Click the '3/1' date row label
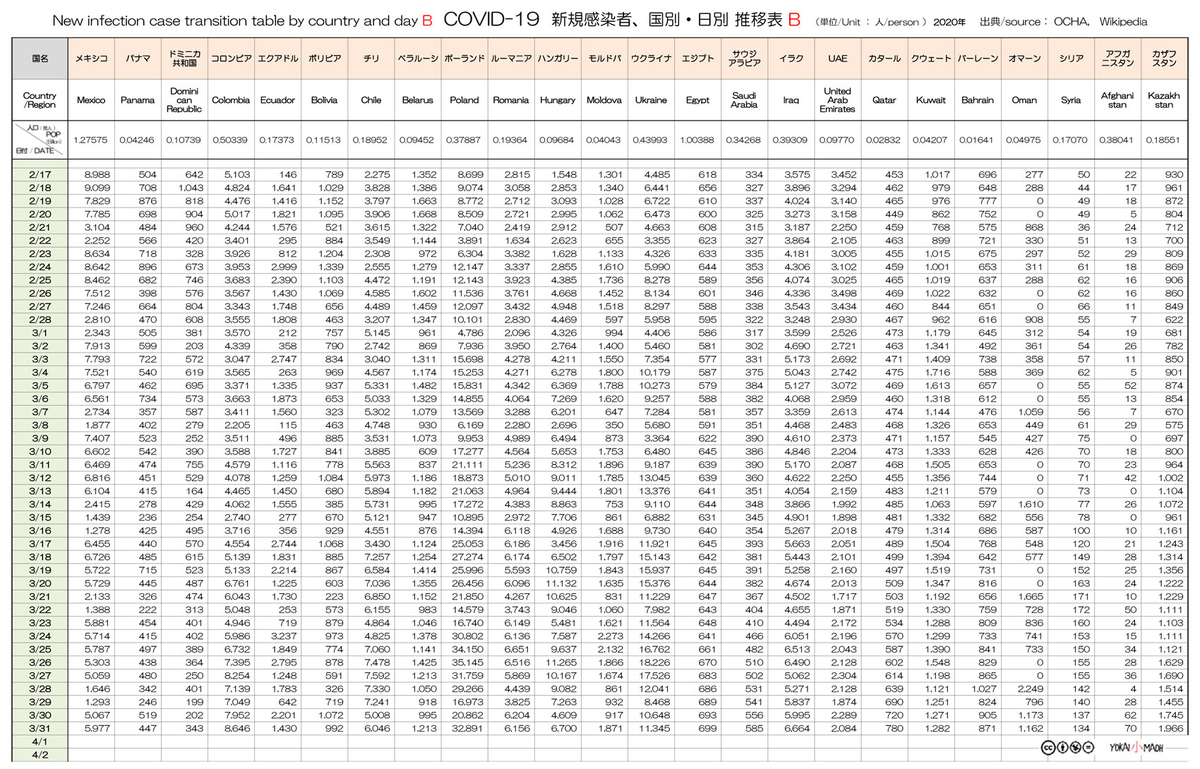Viewport: 1200px width, 769px height. [41, 331]
